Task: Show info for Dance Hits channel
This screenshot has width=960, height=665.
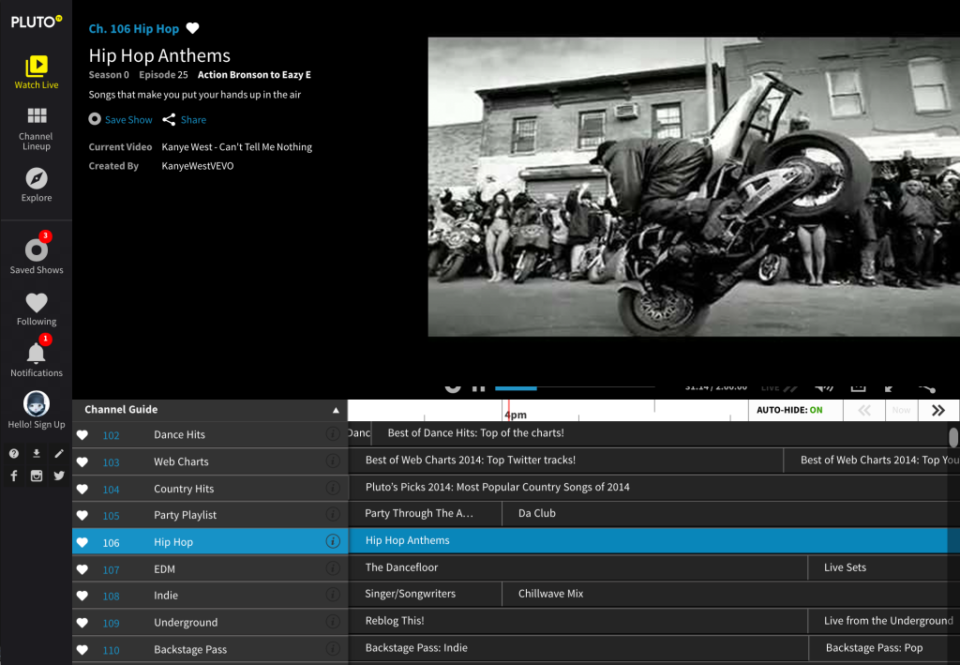Action: [x=332, y=434]
